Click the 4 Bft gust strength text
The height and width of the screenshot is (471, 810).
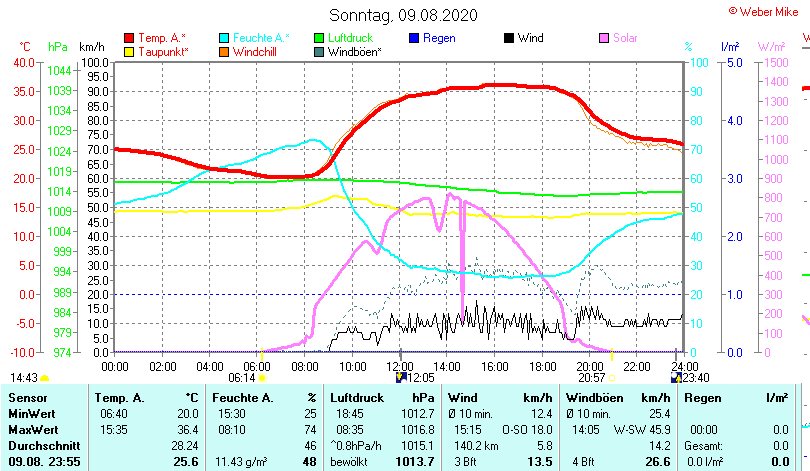584,462
